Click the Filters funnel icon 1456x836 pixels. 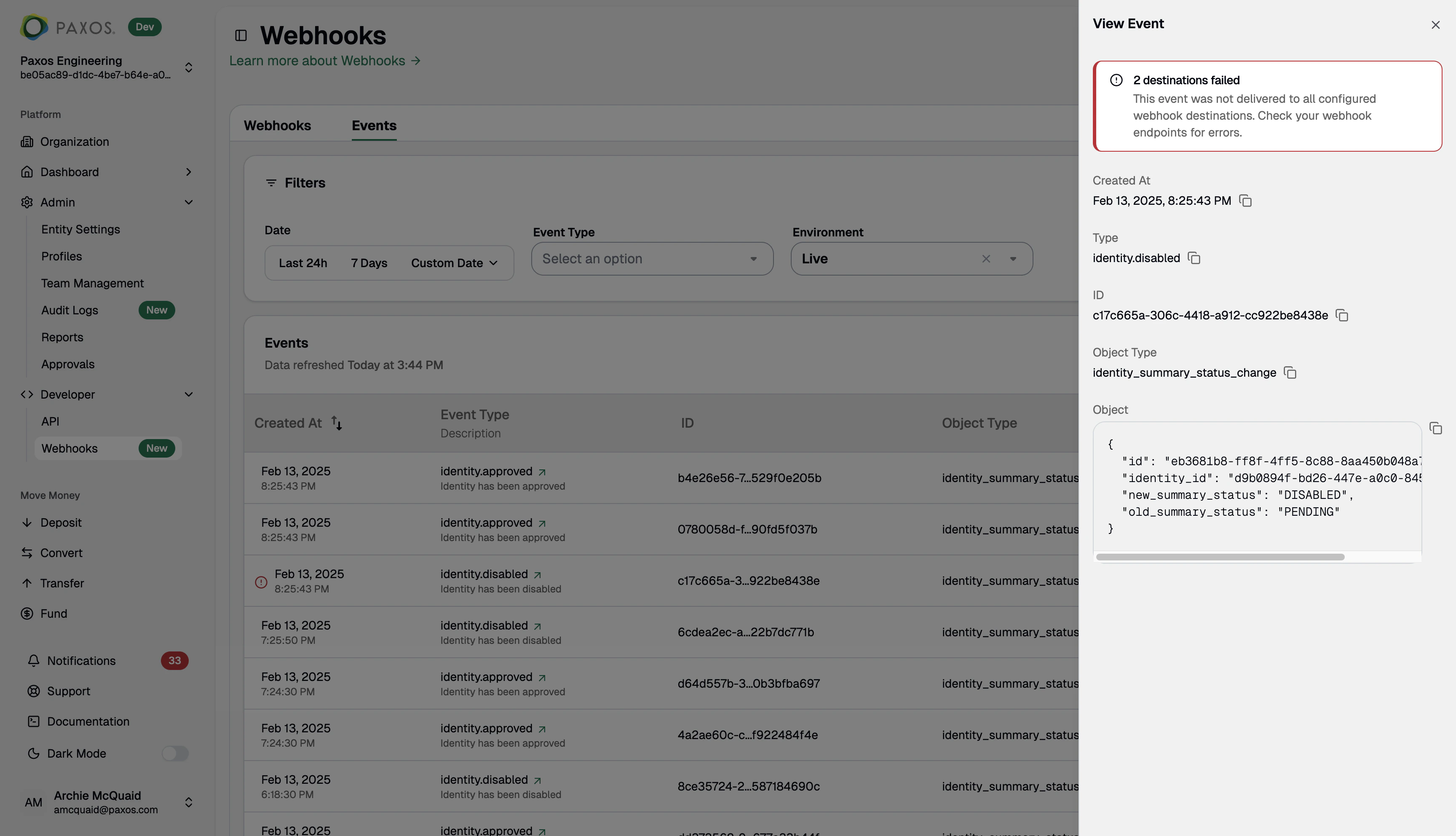[x=272, y=182]
